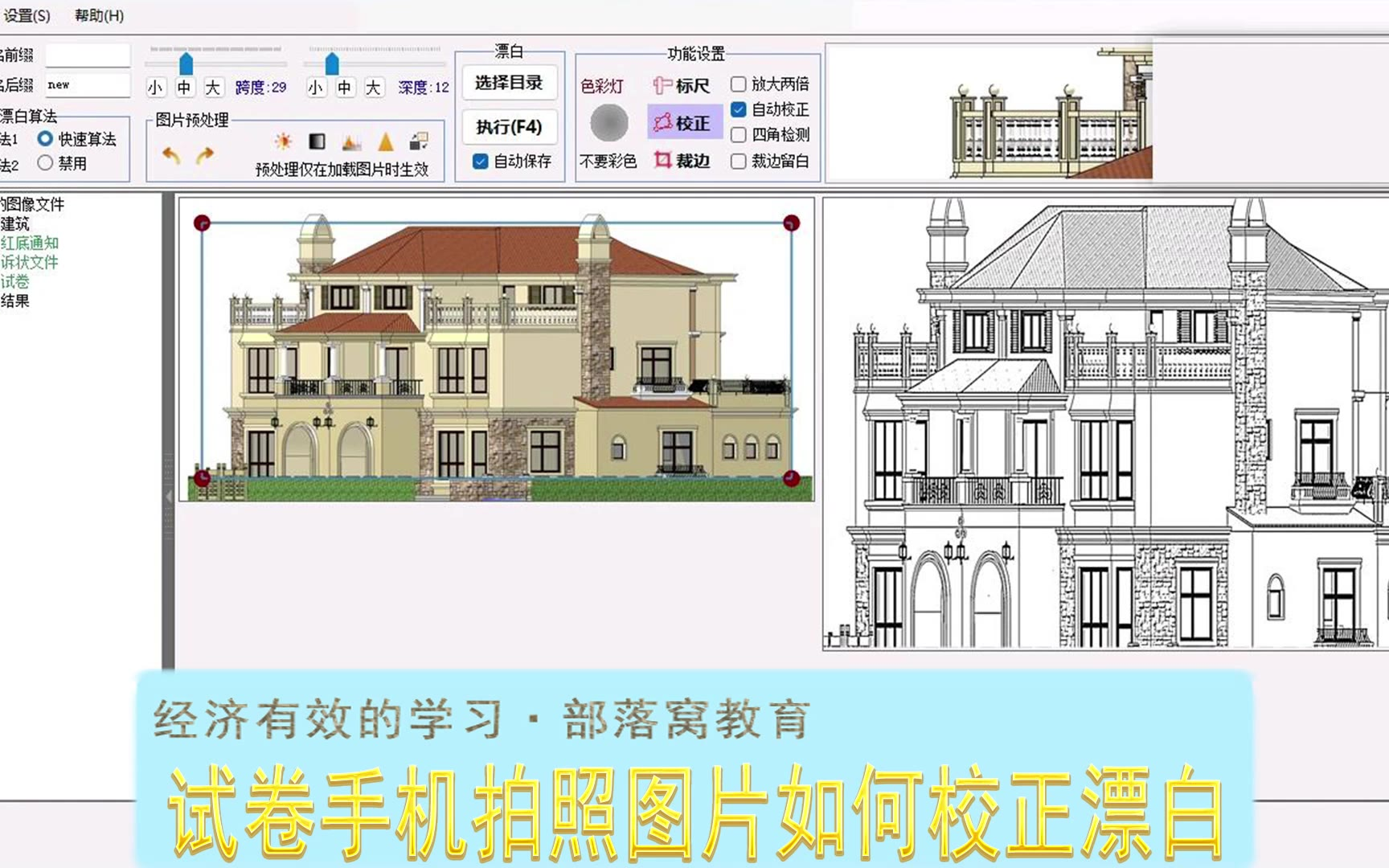Select the sun brightness preprocessing icon
The width and height of the screenshot is (1389, 868).
(283, 142)
